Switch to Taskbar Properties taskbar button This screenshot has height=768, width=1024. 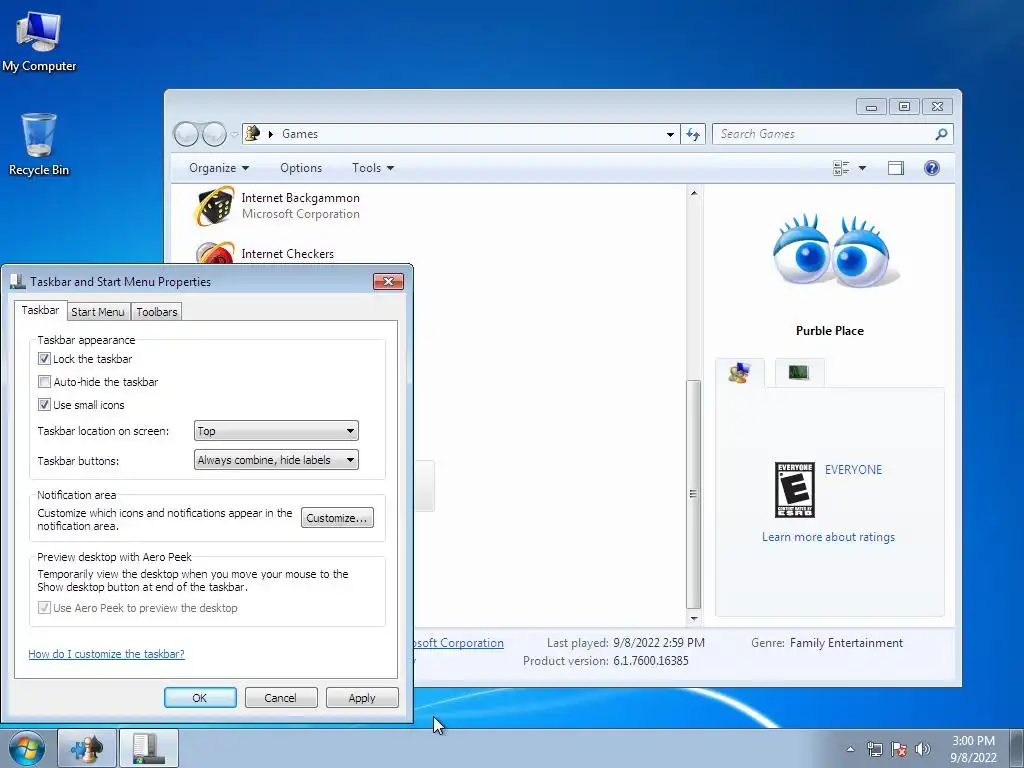pyautogui.click(x=149, y=748)
